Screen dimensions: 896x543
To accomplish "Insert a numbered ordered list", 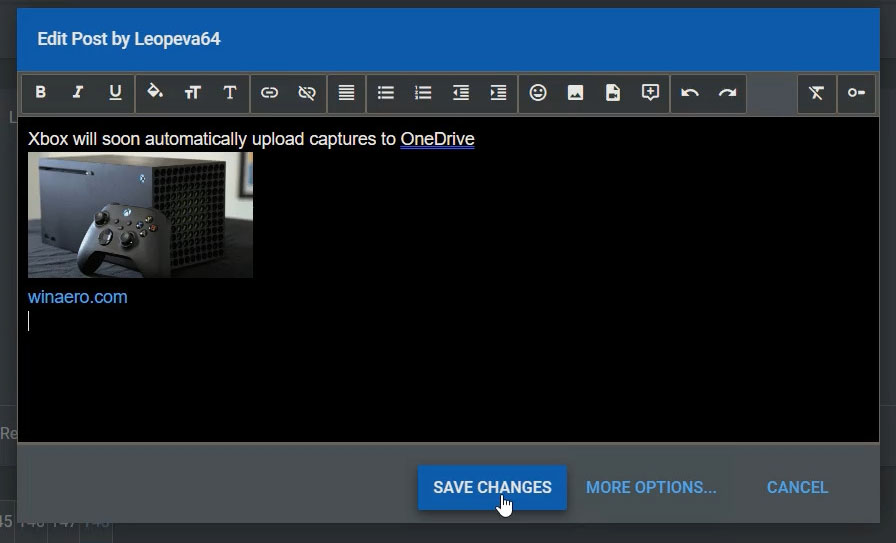I will (423, 93).
